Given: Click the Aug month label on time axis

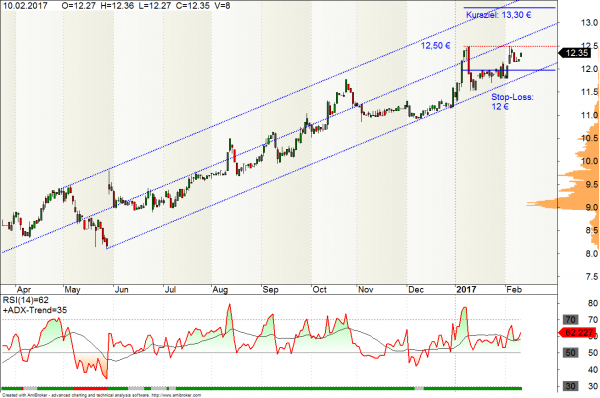Looking at the screenshot, I should coord(220,290).
